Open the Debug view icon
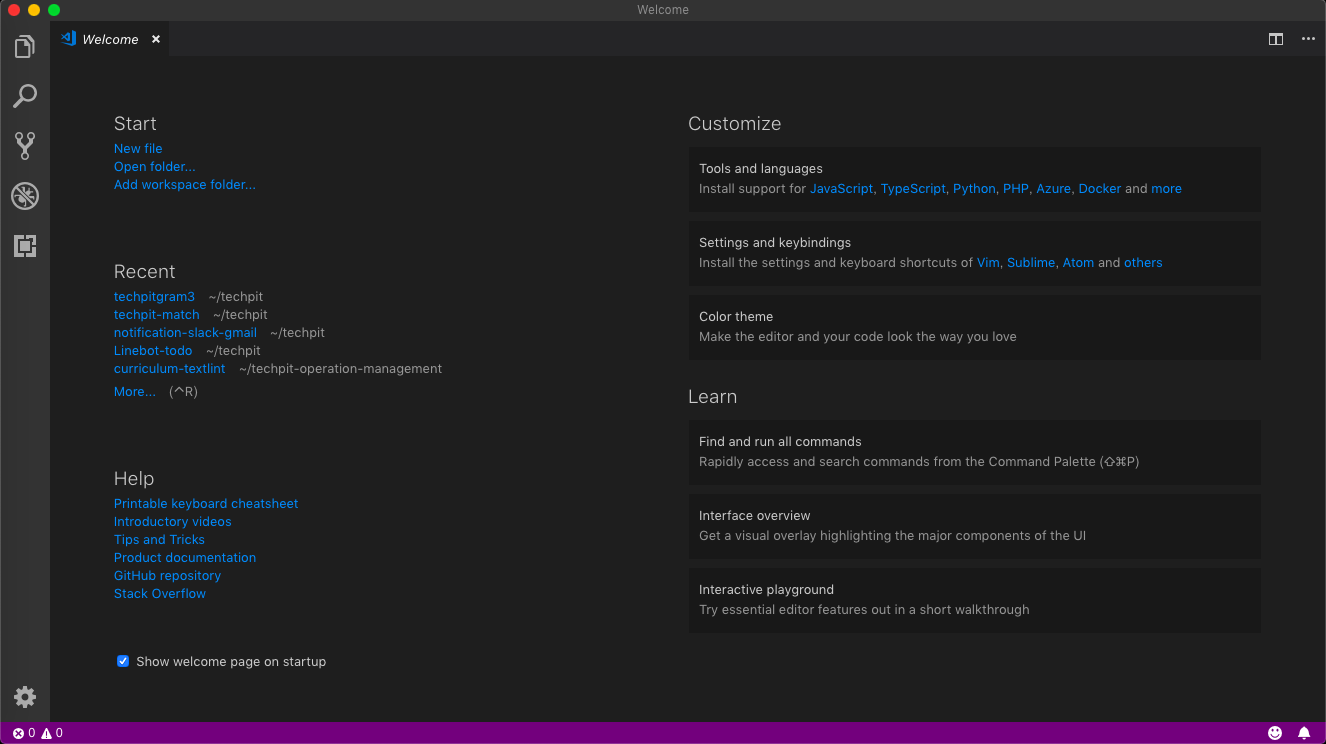 [25, 196]
